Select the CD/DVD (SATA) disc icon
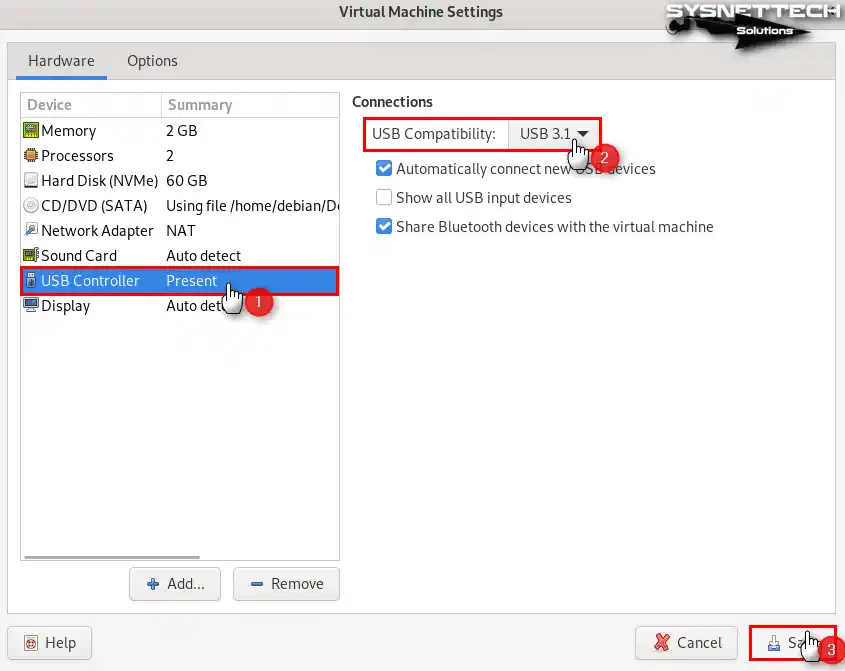 pyautogui.click(x=31, y=206)
